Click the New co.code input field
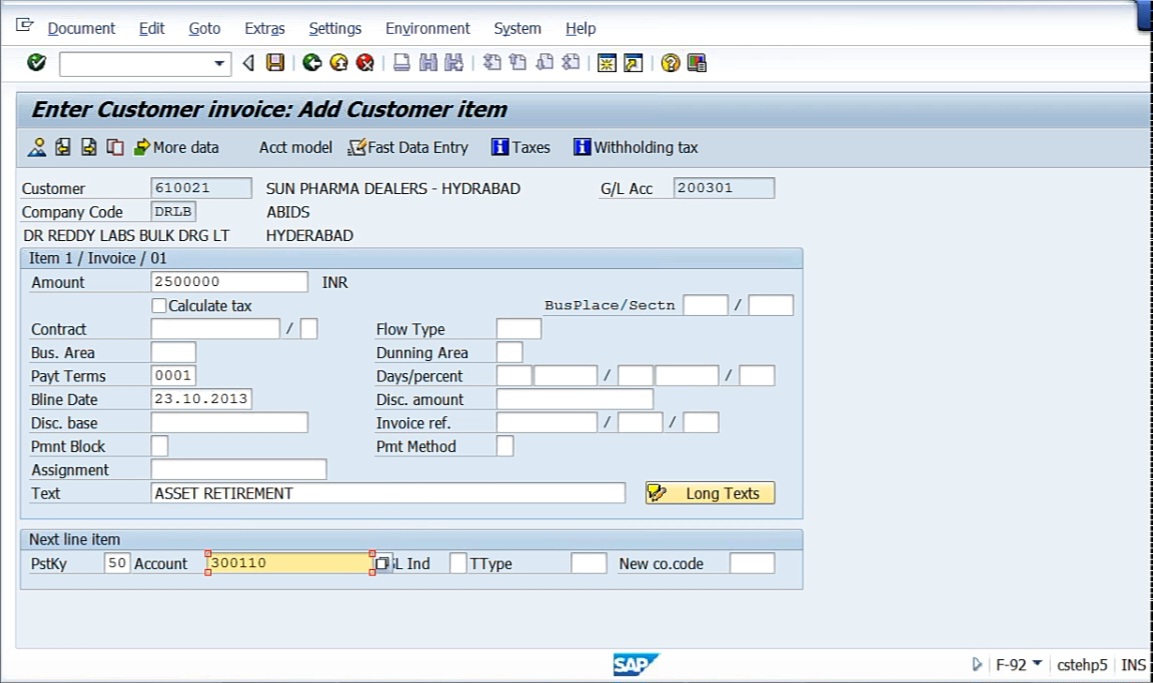1153x683 pixels. tap(752, 563)
